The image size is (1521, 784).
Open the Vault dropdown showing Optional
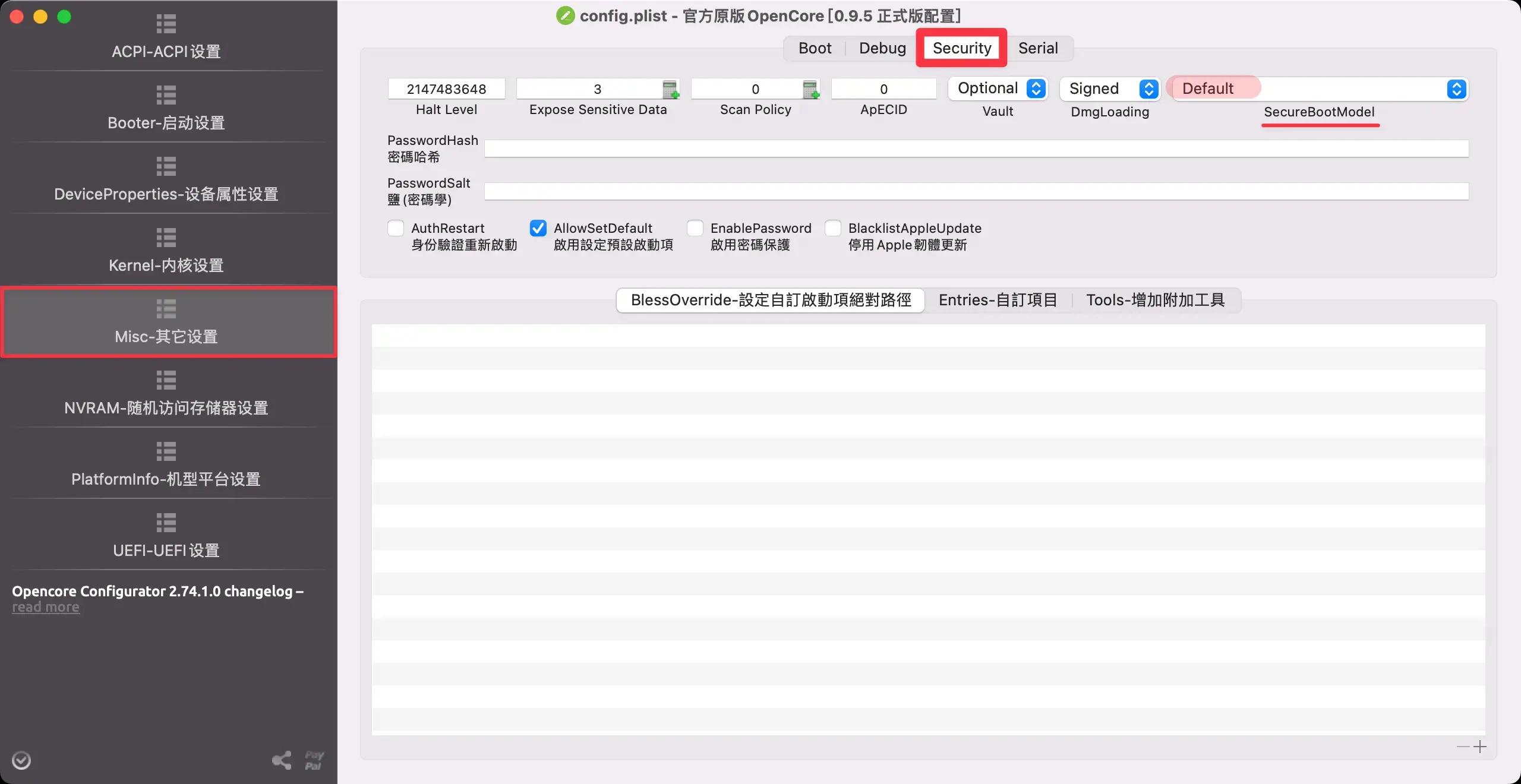(x=998, y=88)
